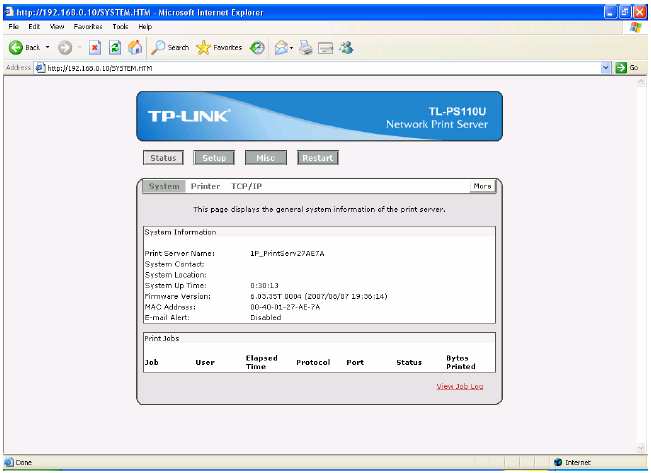The height and width of the screenshot is (473, 651).
Task: Stop page loading with red X icon
Action: click(95, 48)
